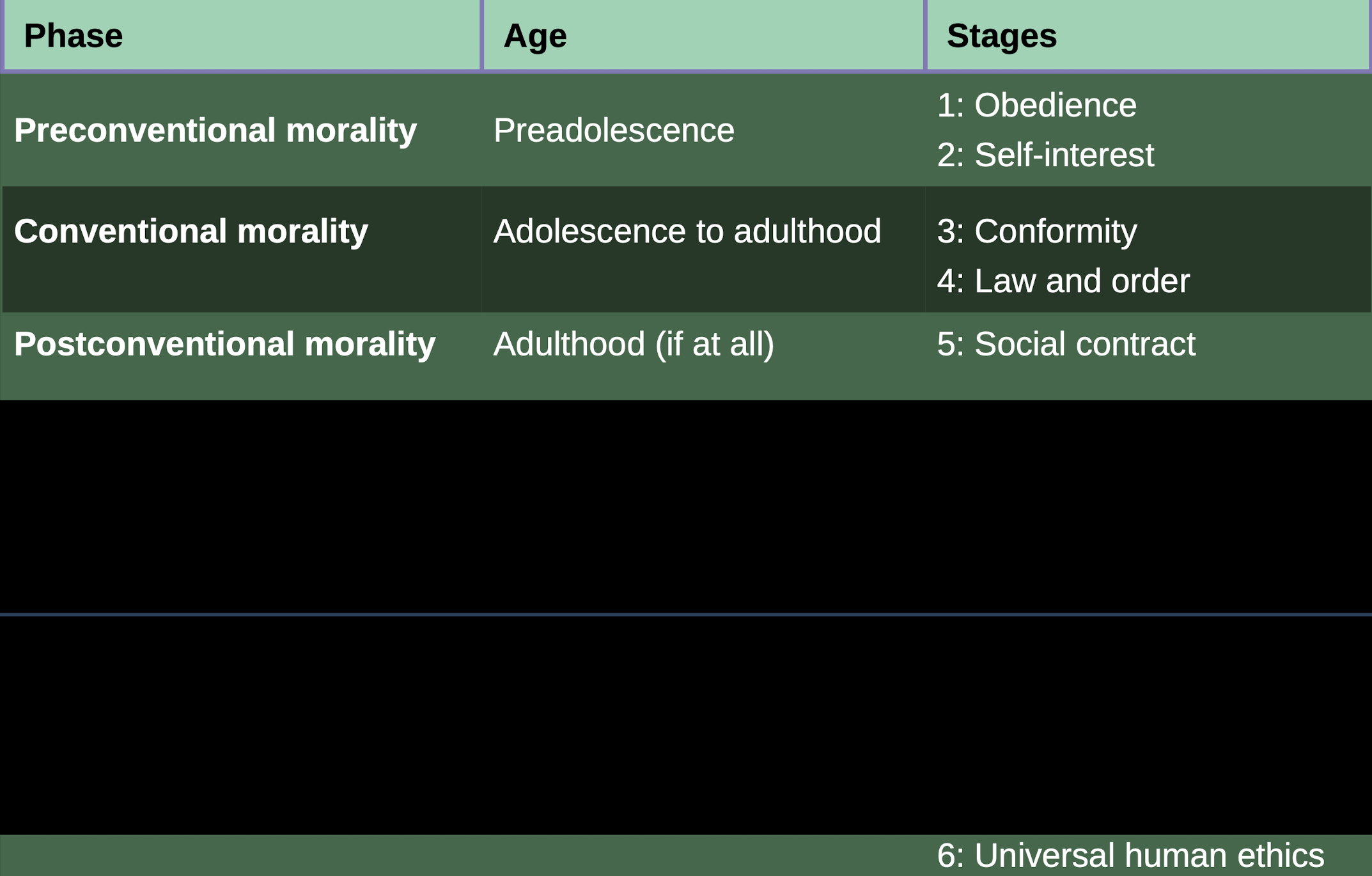Click the Preadolescence age cell
Viewport: 1372px width, 876px height.
614,130
